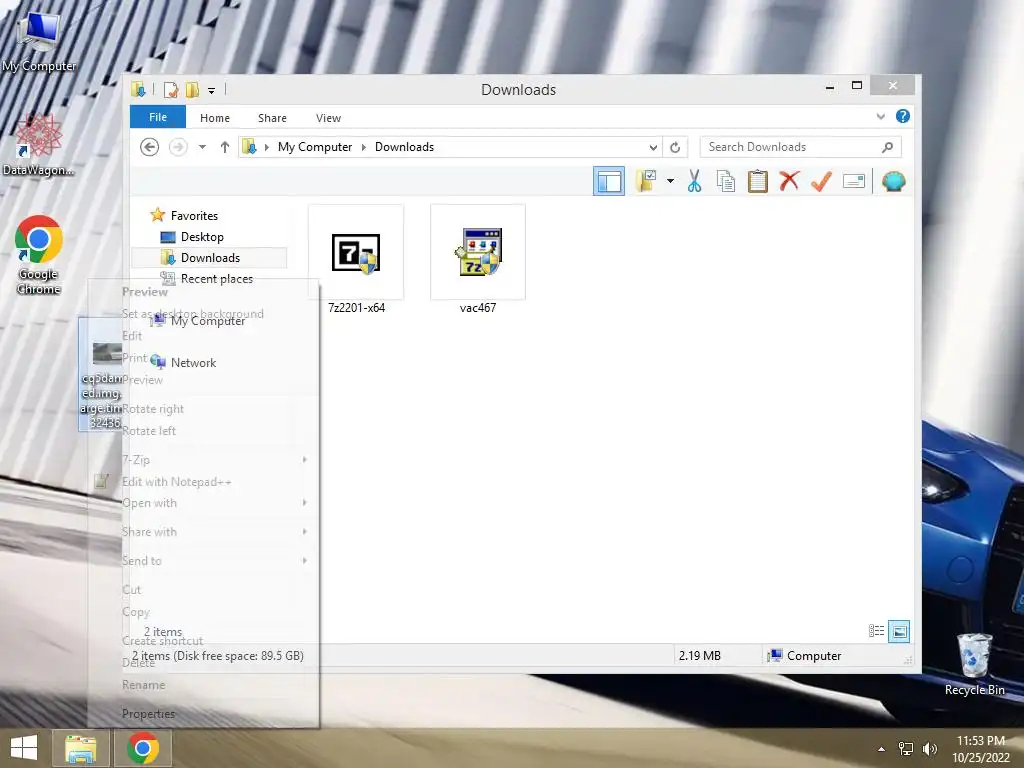Click the Forward arrow button
Viewport: 1024px width, 768px height.
(178, 147)
